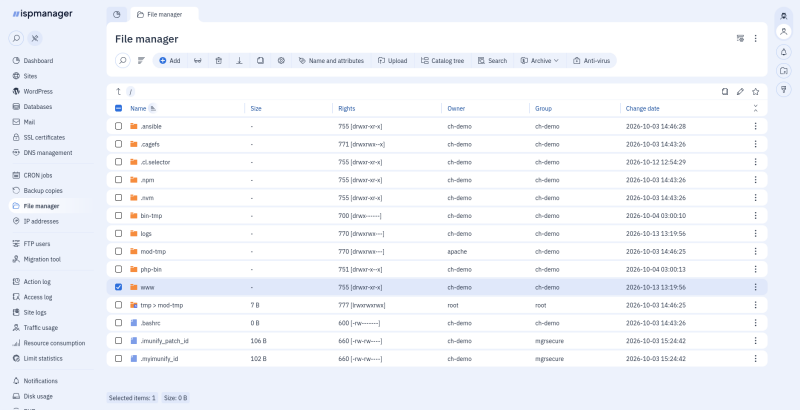Viewport: 800px width, 410px height.
Task: Expand the Archive dropdown
Action: pos(540,61)
